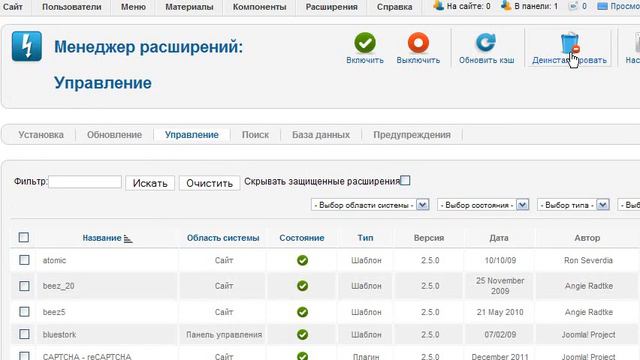Check the beez_20 row checkbox
Screen dimensions: 640x360
(24, 286)
